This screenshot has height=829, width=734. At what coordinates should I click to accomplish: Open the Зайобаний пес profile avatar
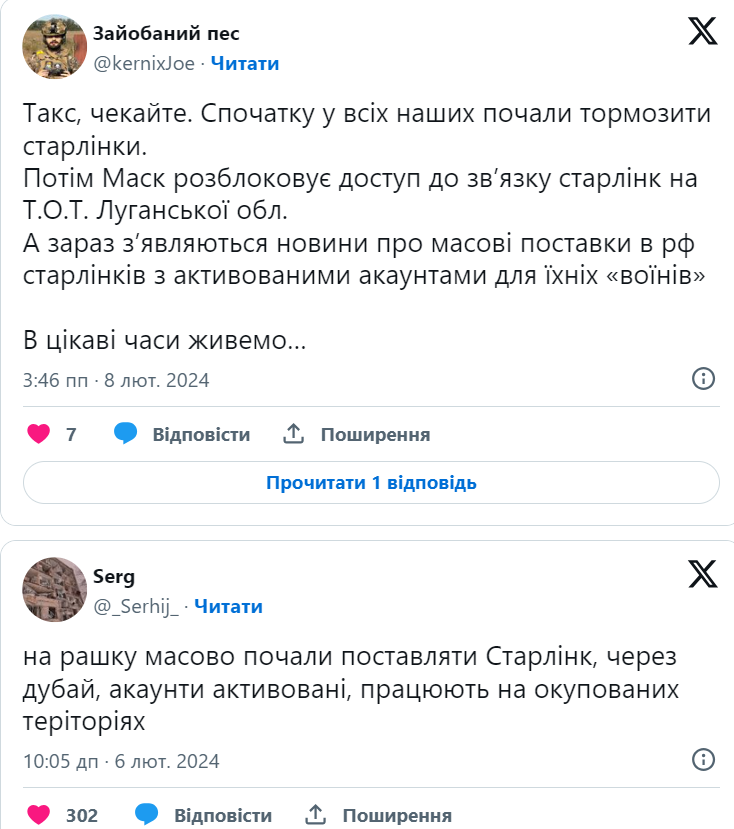click(55, 47)
